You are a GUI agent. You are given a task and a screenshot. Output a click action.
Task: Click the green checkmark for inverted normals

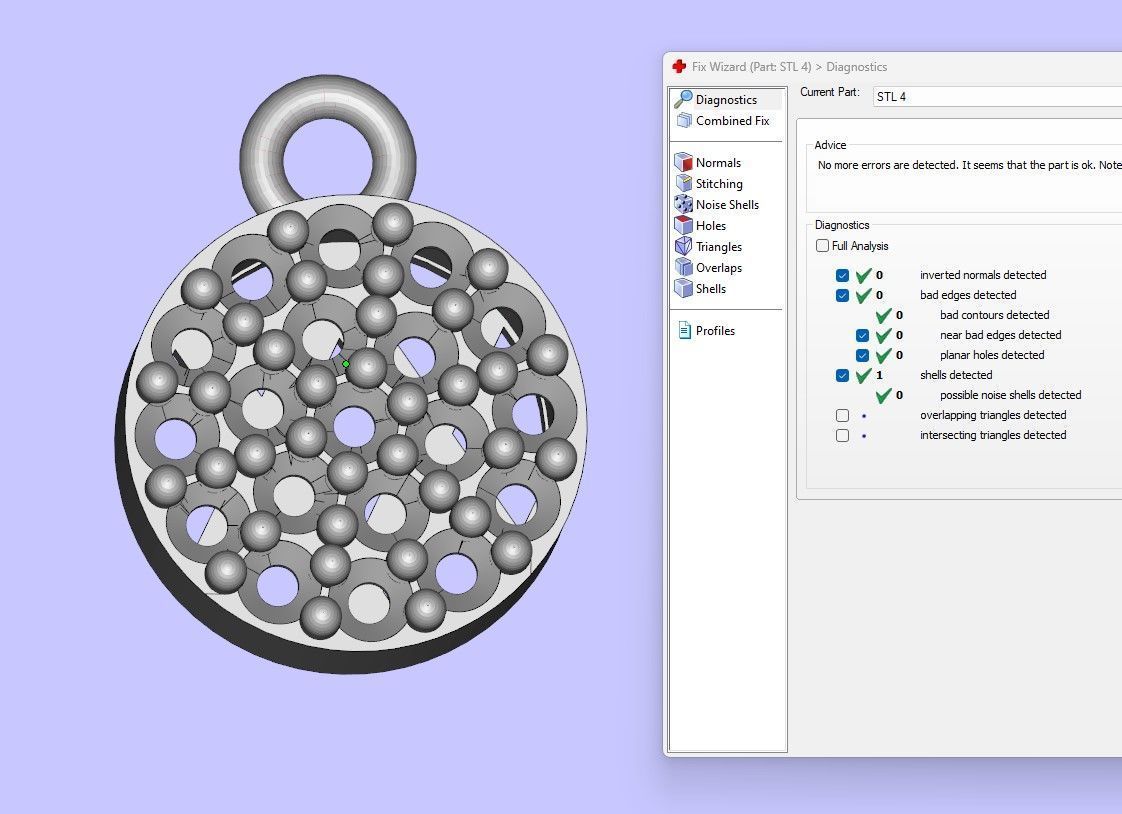[x=864, y=275]
